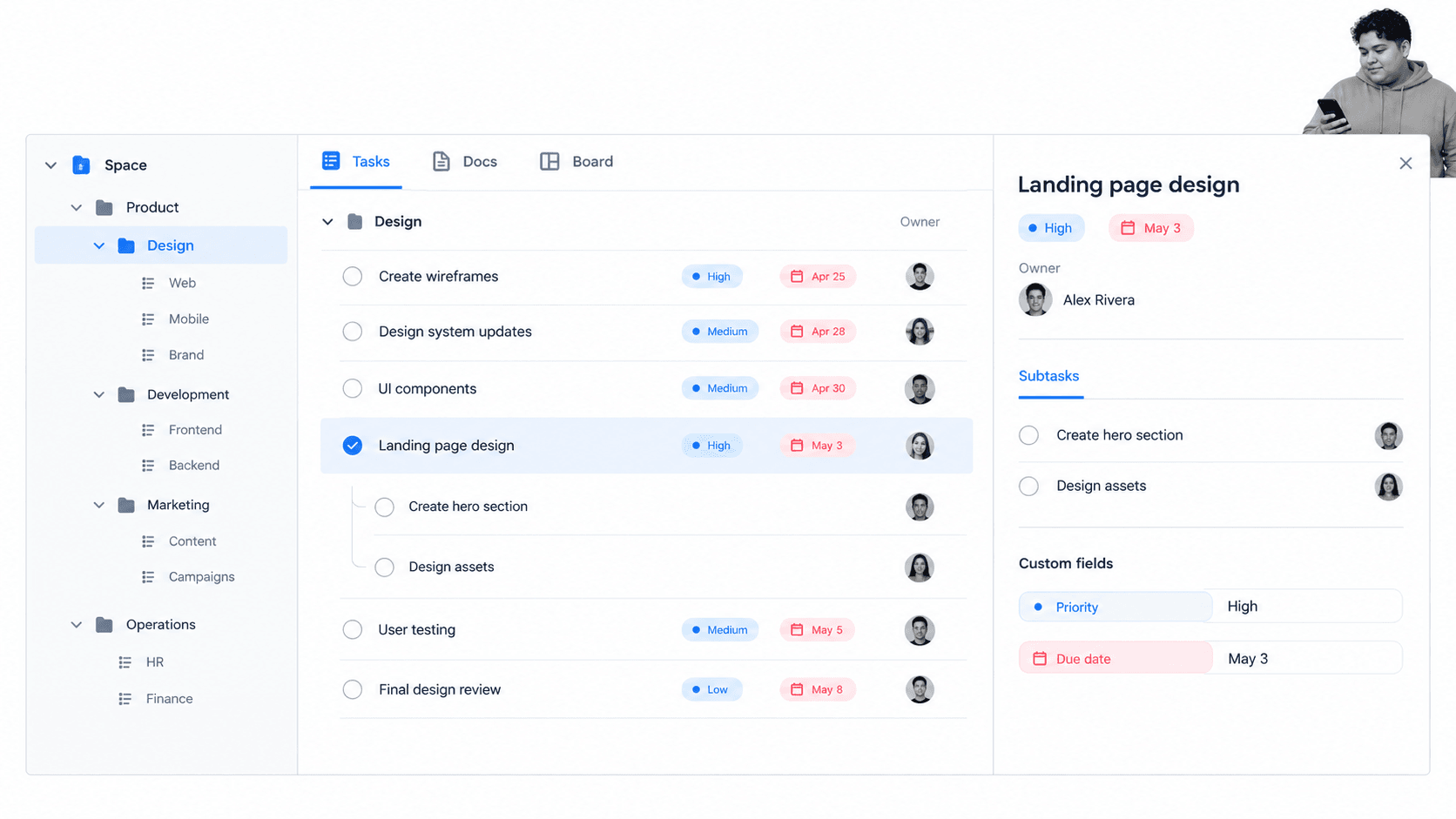The image size is (1456, 819).
Task: Close the Landing page design panel
Action: click(1405, 164)
